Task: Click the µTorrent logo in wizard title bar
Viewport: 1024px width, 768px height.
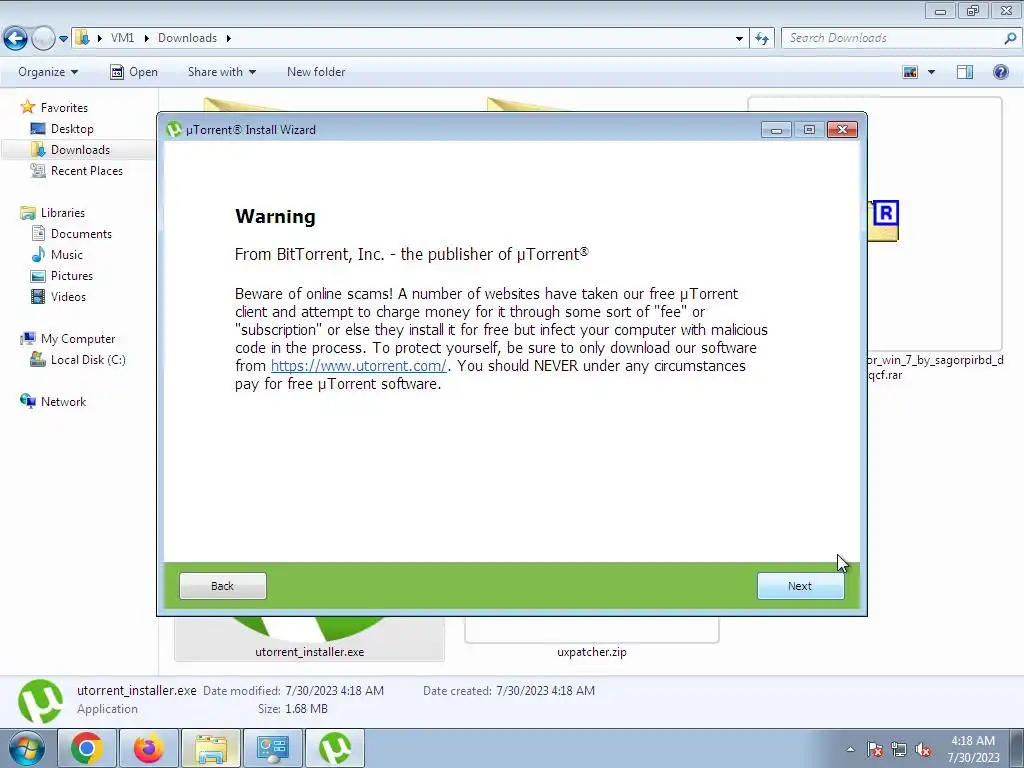Action: coord(174,129)
